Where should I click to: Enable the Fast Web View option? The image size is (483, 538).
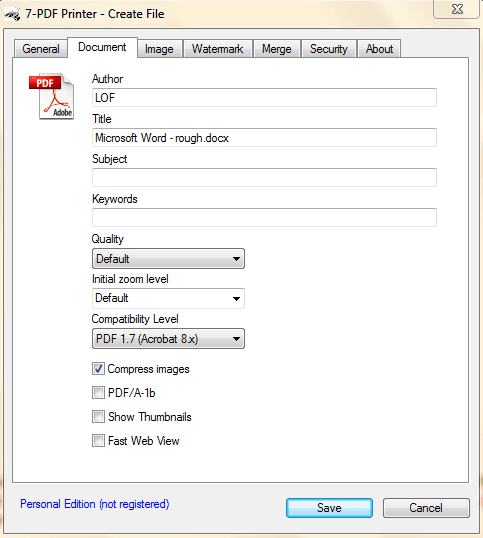pos(98,441)
